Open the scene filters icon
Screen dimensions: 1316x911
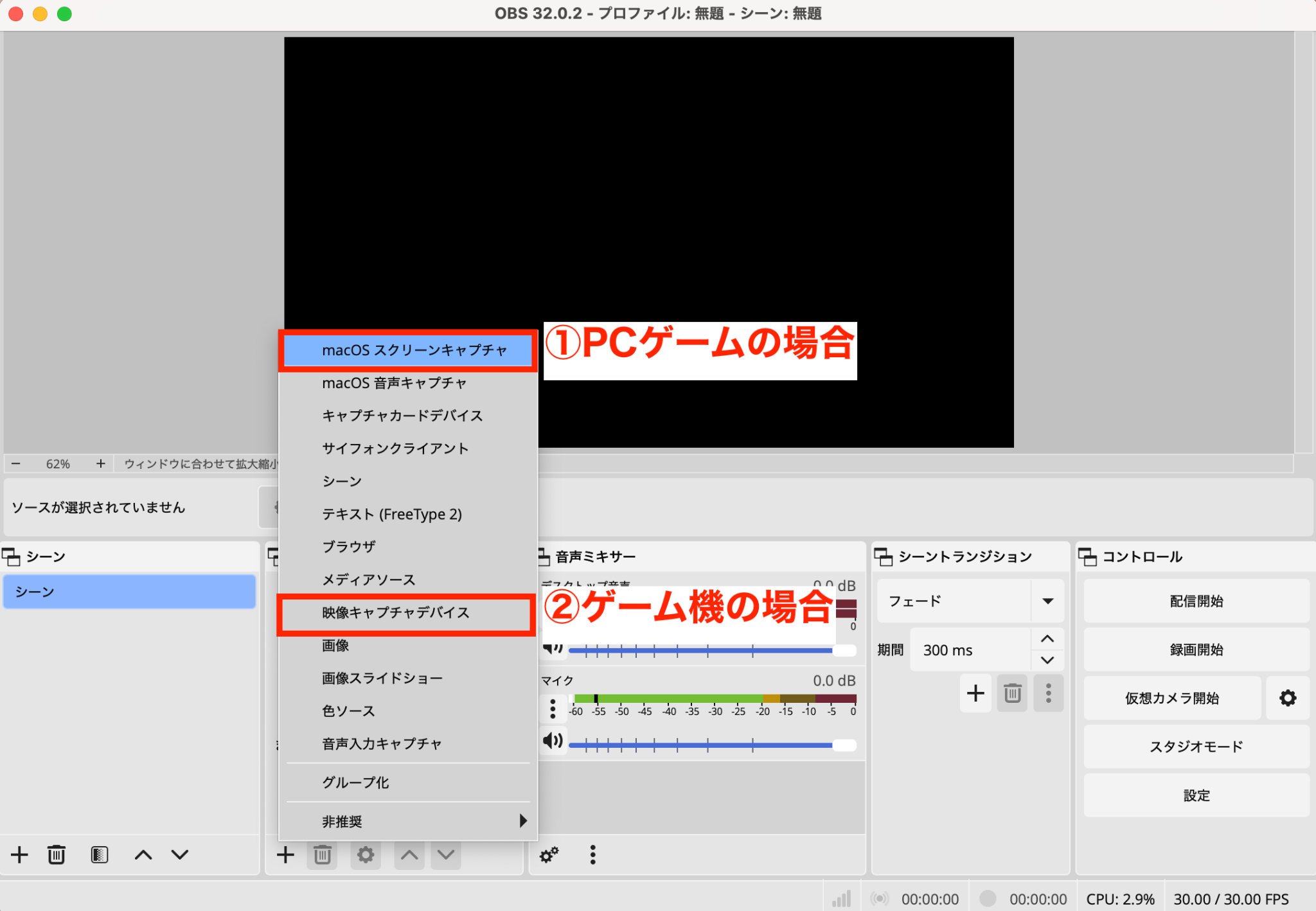(100, 855)
